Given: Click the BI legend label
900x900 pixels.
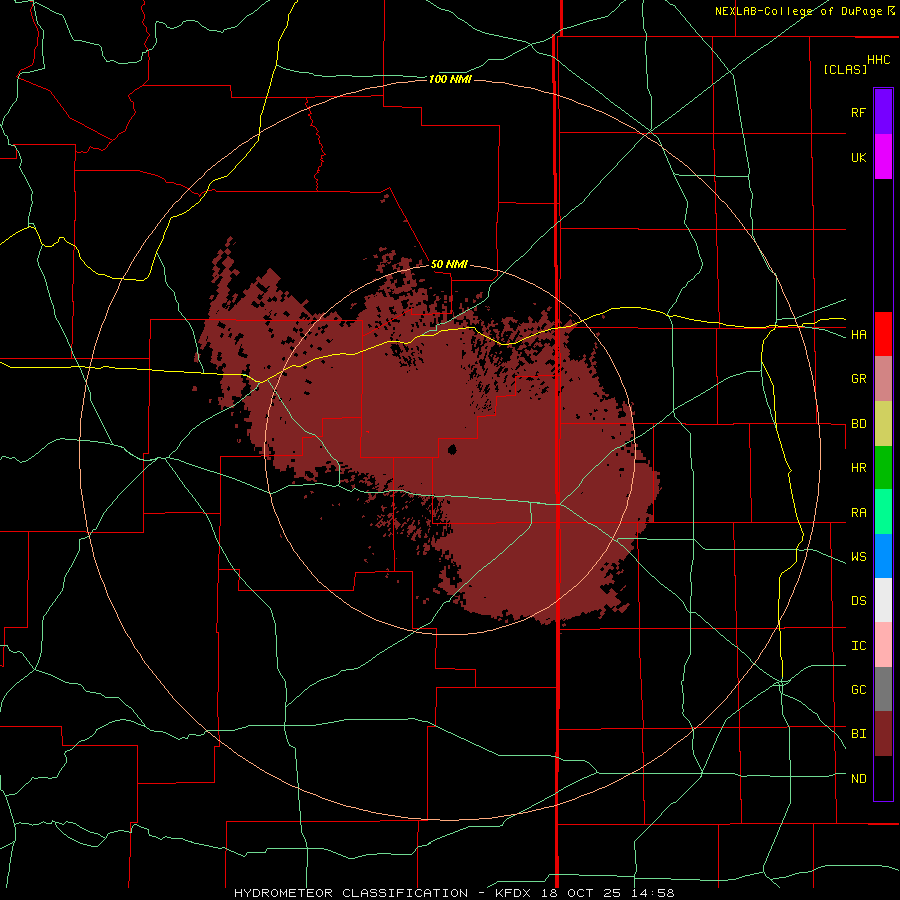Looking at the screenshot, I should click(x=858, y=734).
